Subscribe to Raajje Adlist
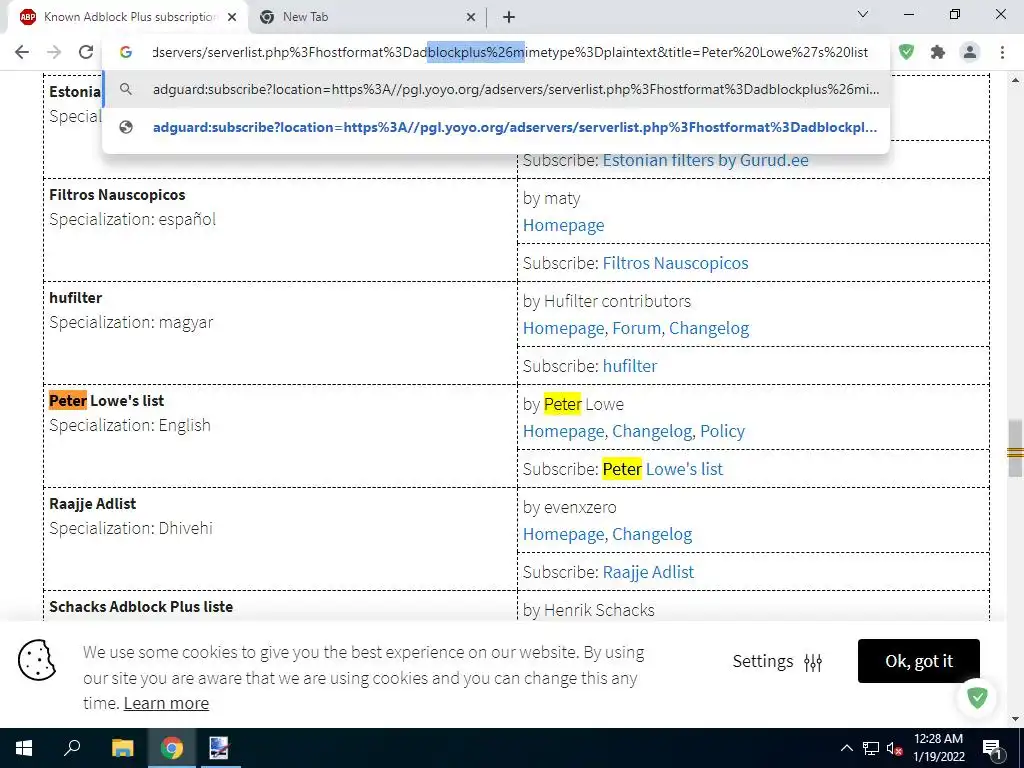The image size is (1024, 768). (x=648, y=573)
